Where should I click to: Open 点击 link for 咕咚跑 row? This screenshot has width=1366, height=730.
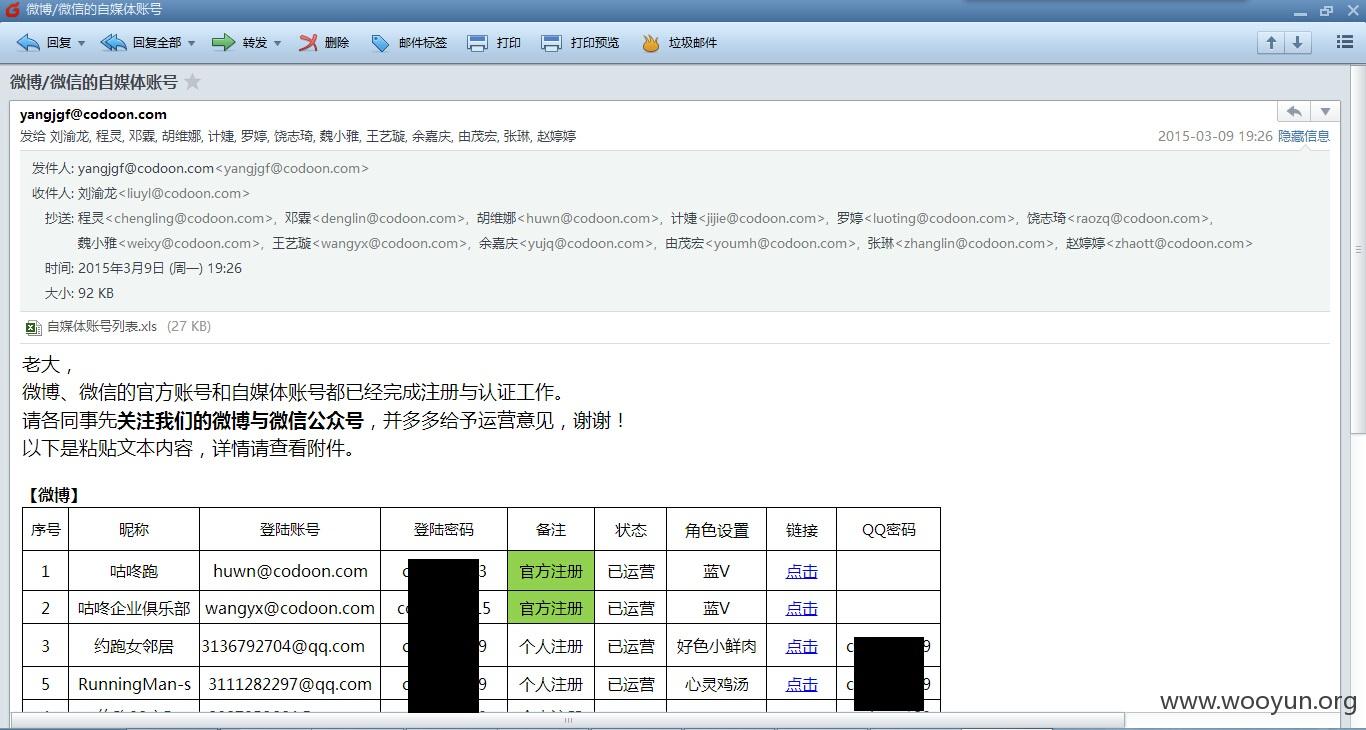point(802,571)
